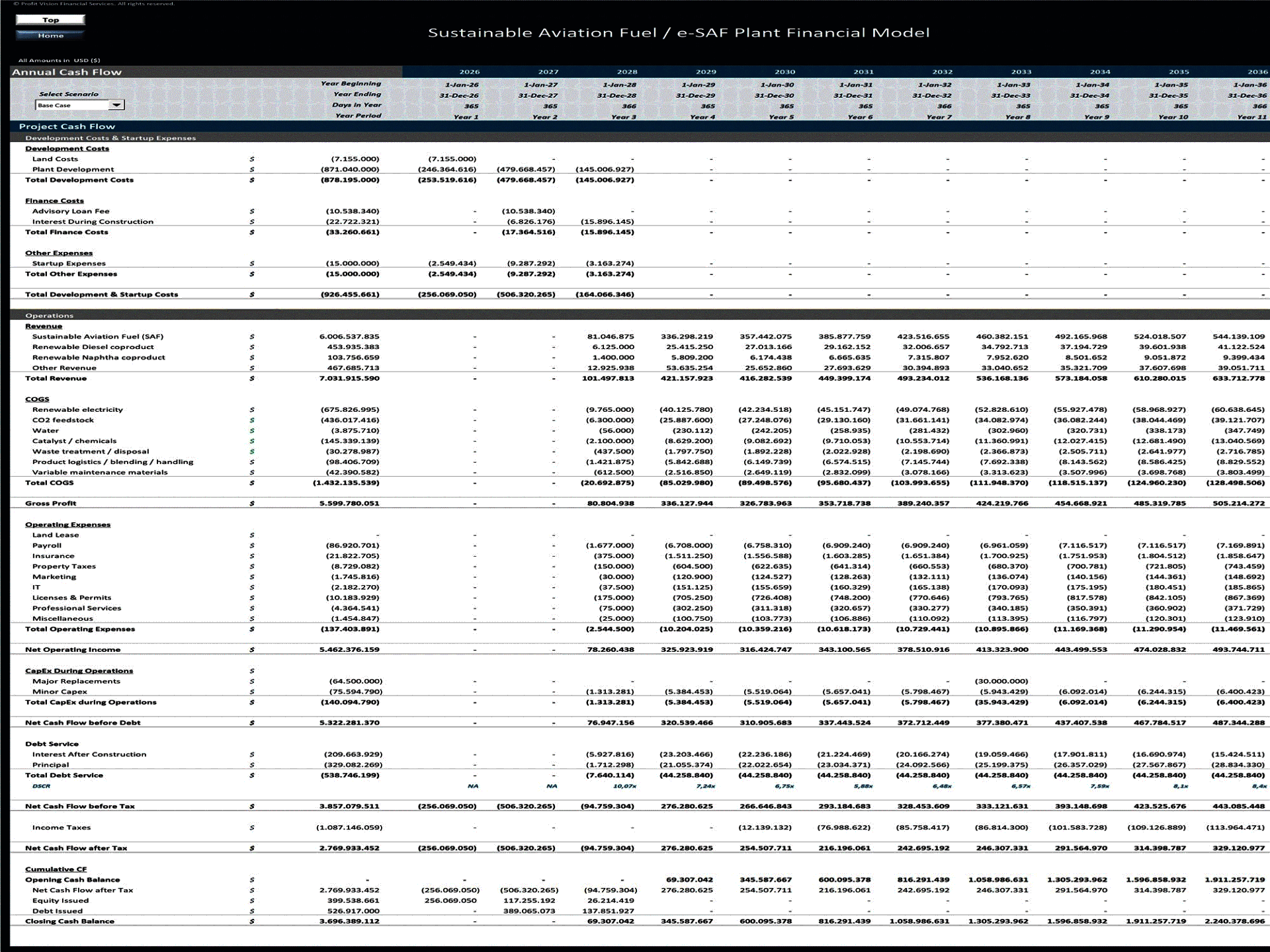Select the Project Cash Flow section header
Screen dimensions: 1270x952
[67, 126]
